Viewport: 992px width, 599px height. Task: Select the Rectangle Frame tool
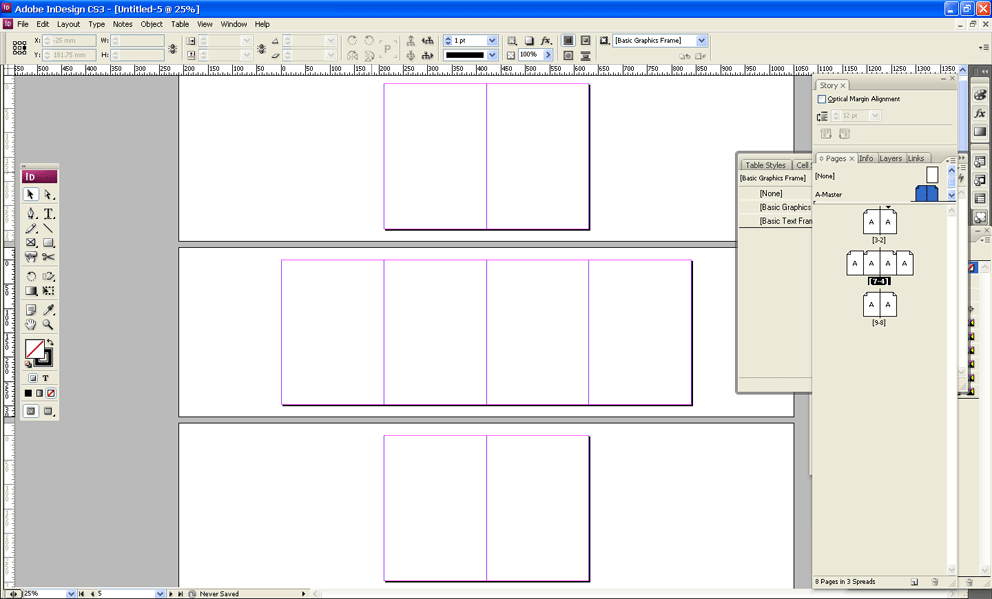[x=31, y=242]
